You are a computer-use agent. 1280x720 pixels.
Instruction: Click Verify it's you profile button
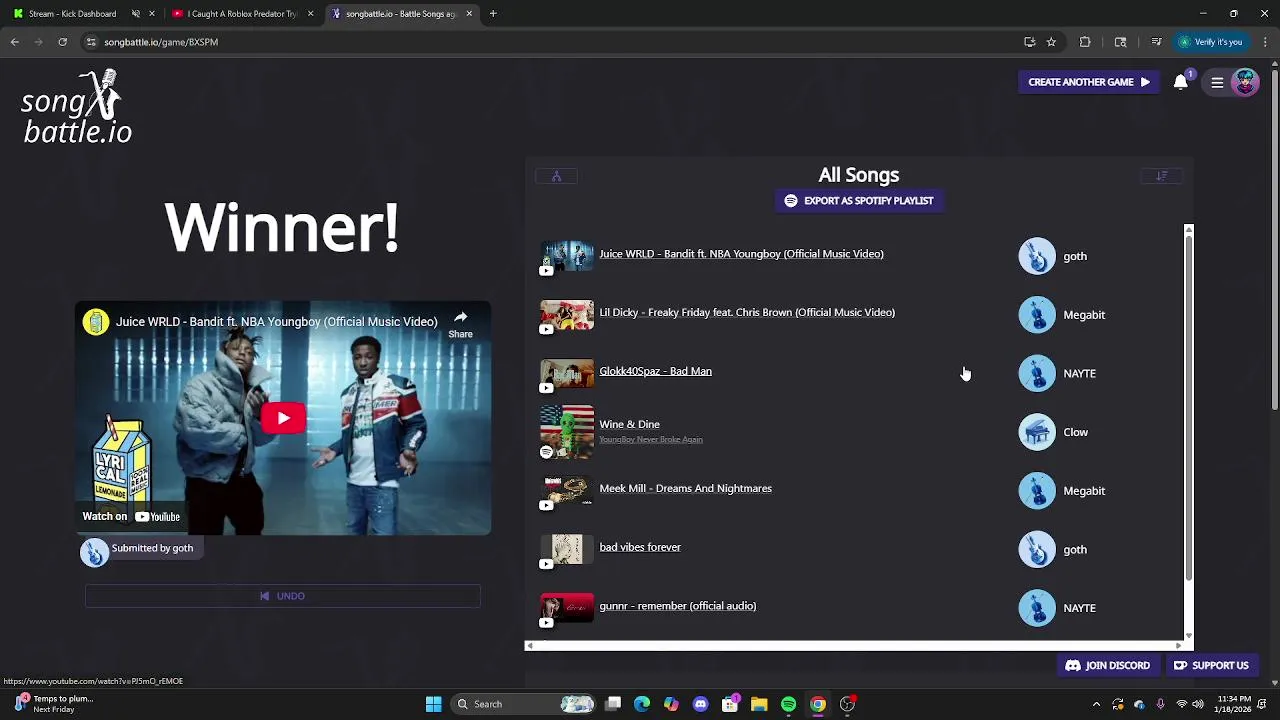(1210, 42)
